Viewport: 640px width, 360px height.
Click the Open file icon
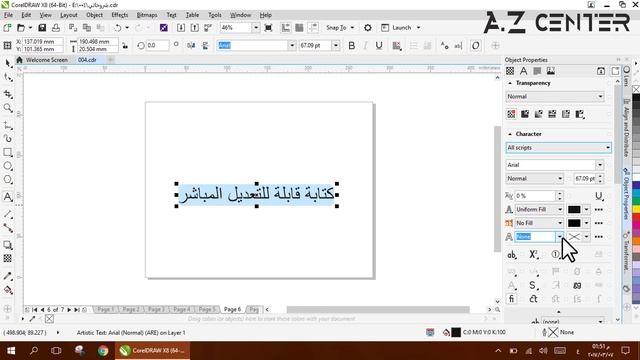(21, 28)
